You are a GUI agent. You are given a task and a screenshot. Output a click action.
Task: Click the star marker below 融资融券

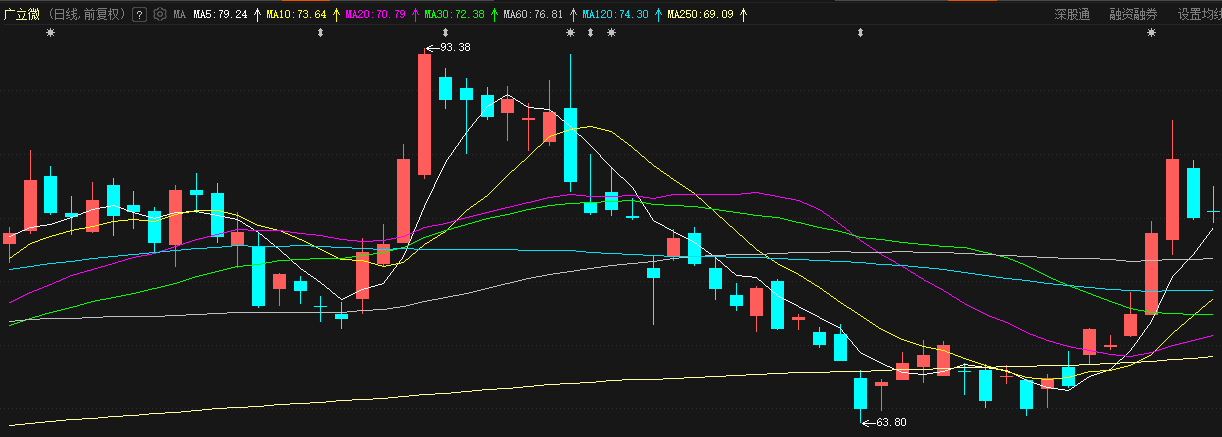click(x=1151, y=33)
